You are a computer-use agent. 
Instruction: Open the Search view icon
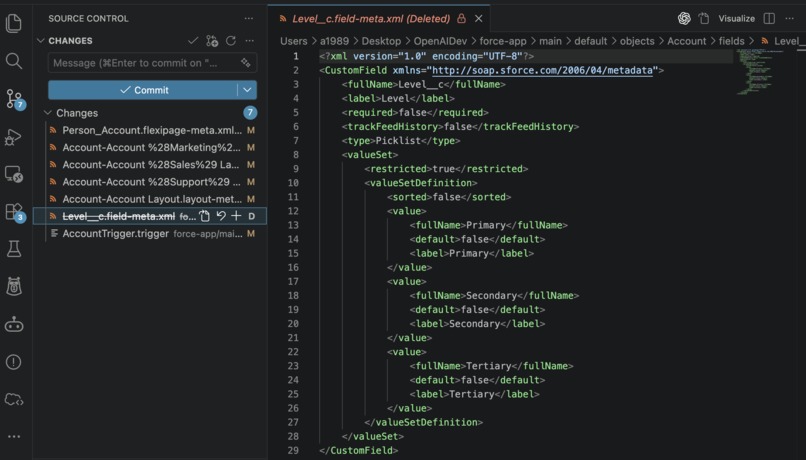pyautogui.click(x=14, y=61)
